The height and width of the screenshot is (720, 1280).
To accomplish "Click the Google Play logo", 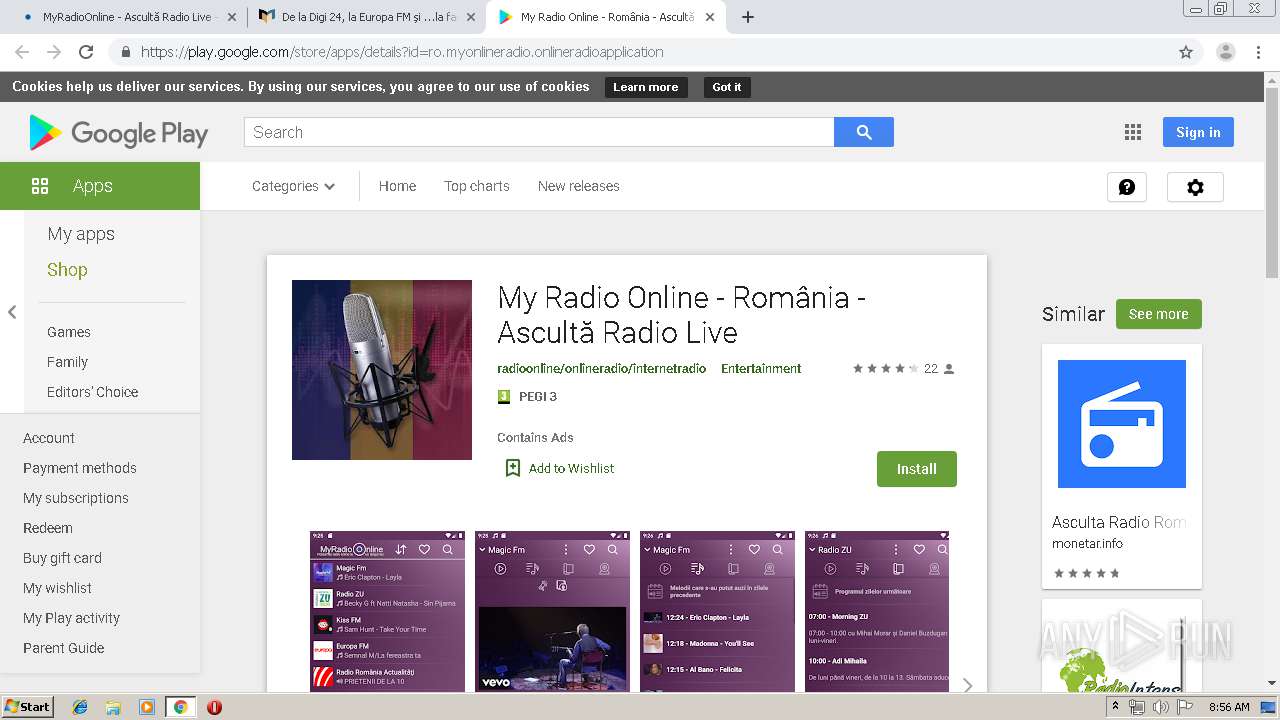I will (118, 133).
